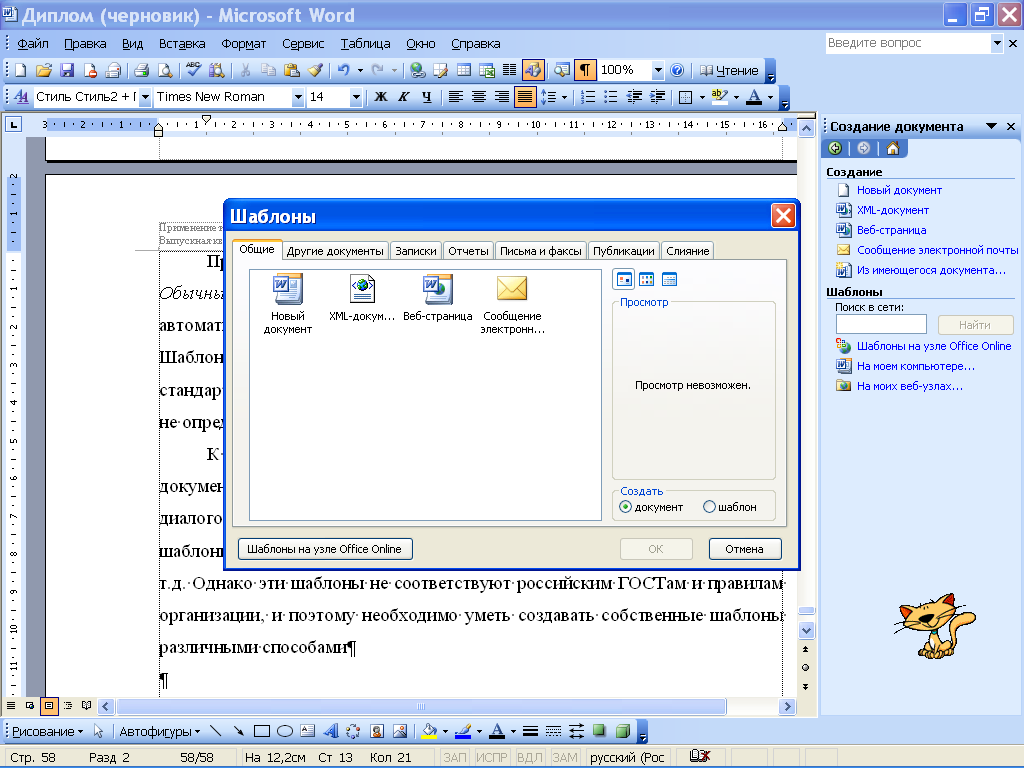Select the XML-докум... template icon
The image size is (1024, 768).
pos(362,298)
